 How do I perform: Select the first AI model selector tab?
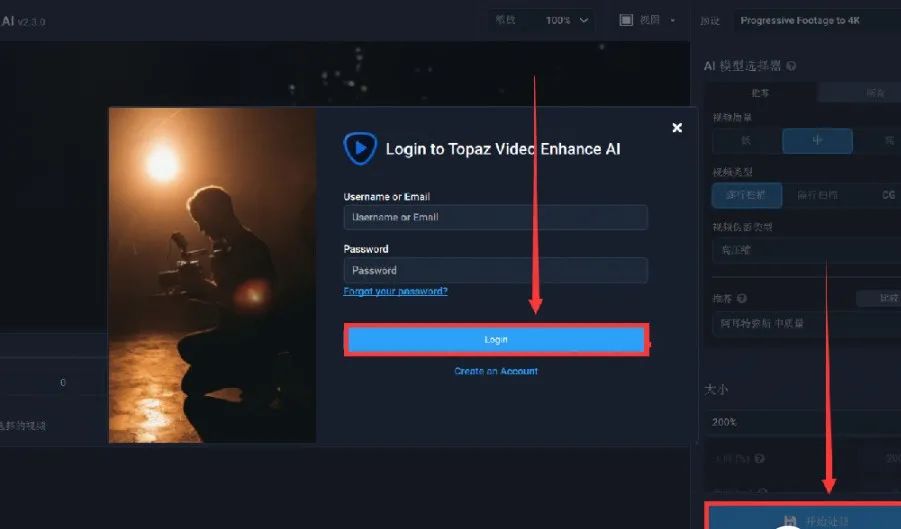pyautogui.click(x=761, y=92)
